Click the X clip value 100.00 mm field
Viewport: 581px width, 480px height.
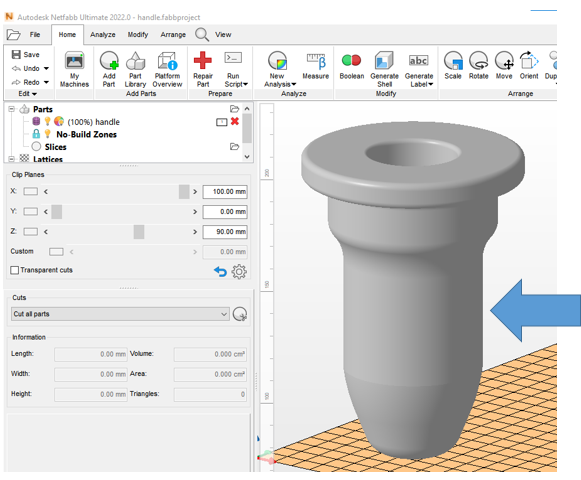point(225,192)
